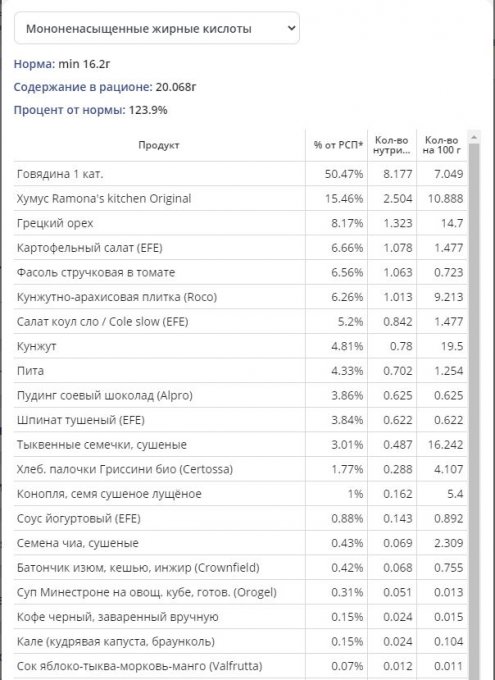This screenshot has height=680, width=495.
Task: Open the Мононенасыщенные жирные кислоты dropdown
Action: click(157, 28)
